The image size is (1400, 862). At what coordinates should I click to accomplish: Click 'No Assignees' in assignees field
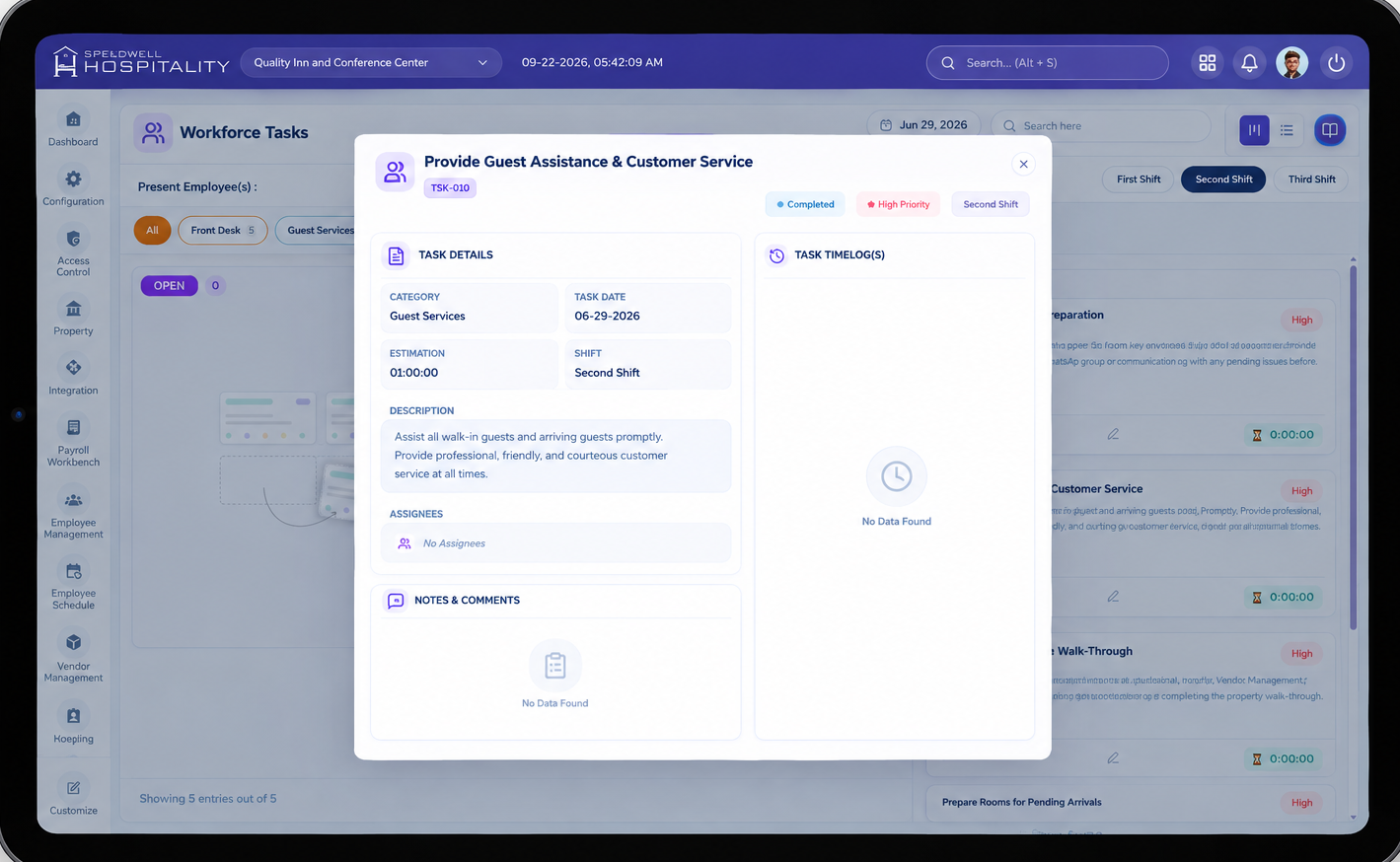454,543
